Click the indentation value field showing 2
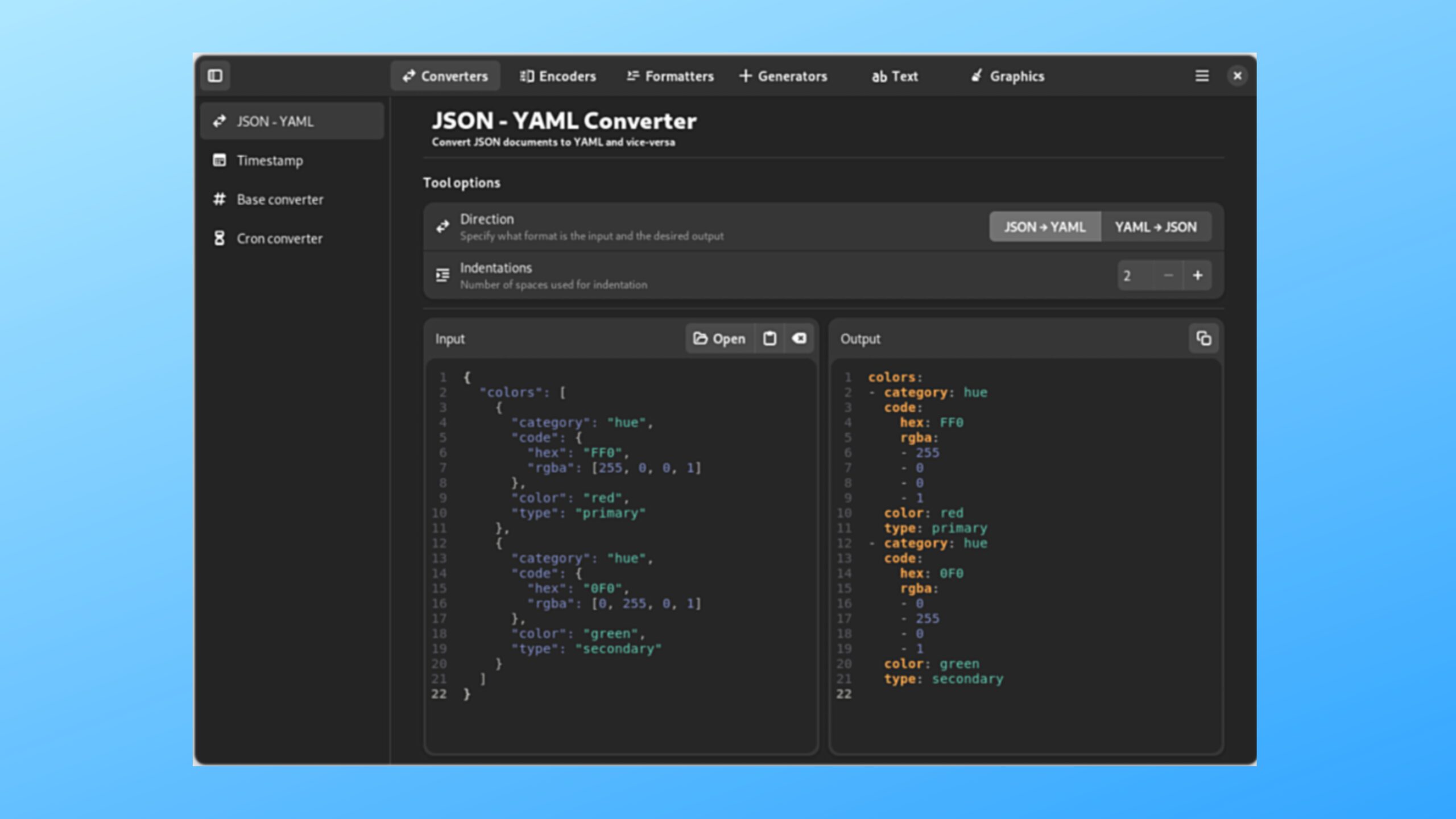The width and height of the screenshot is (1456, 819). tap(1136, 275)
